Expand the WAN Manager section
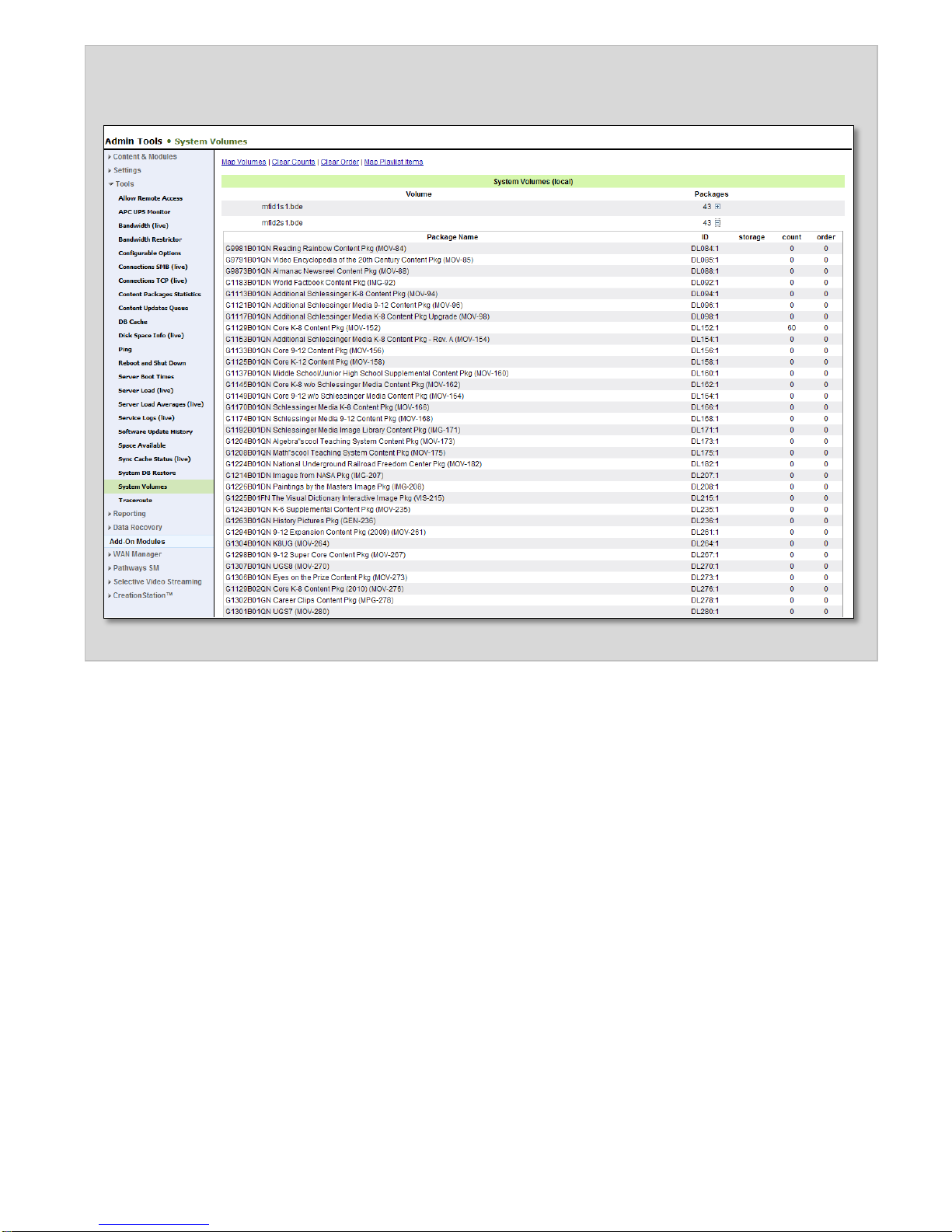952x1232 pixels. tap(137, 554)
